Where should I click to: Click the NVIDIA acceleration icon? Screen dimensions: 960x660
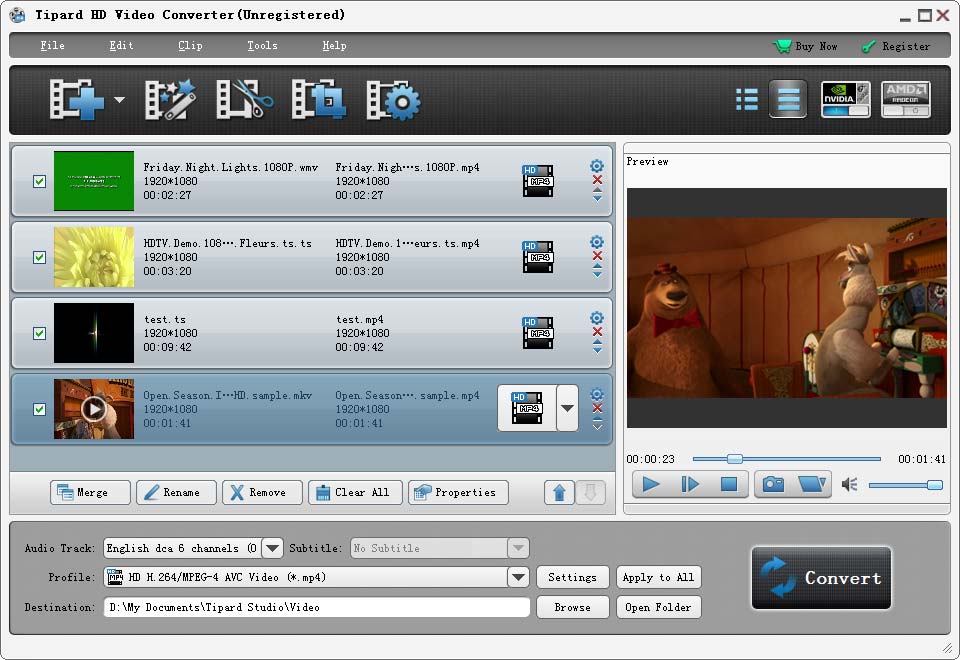click(845, 99)
